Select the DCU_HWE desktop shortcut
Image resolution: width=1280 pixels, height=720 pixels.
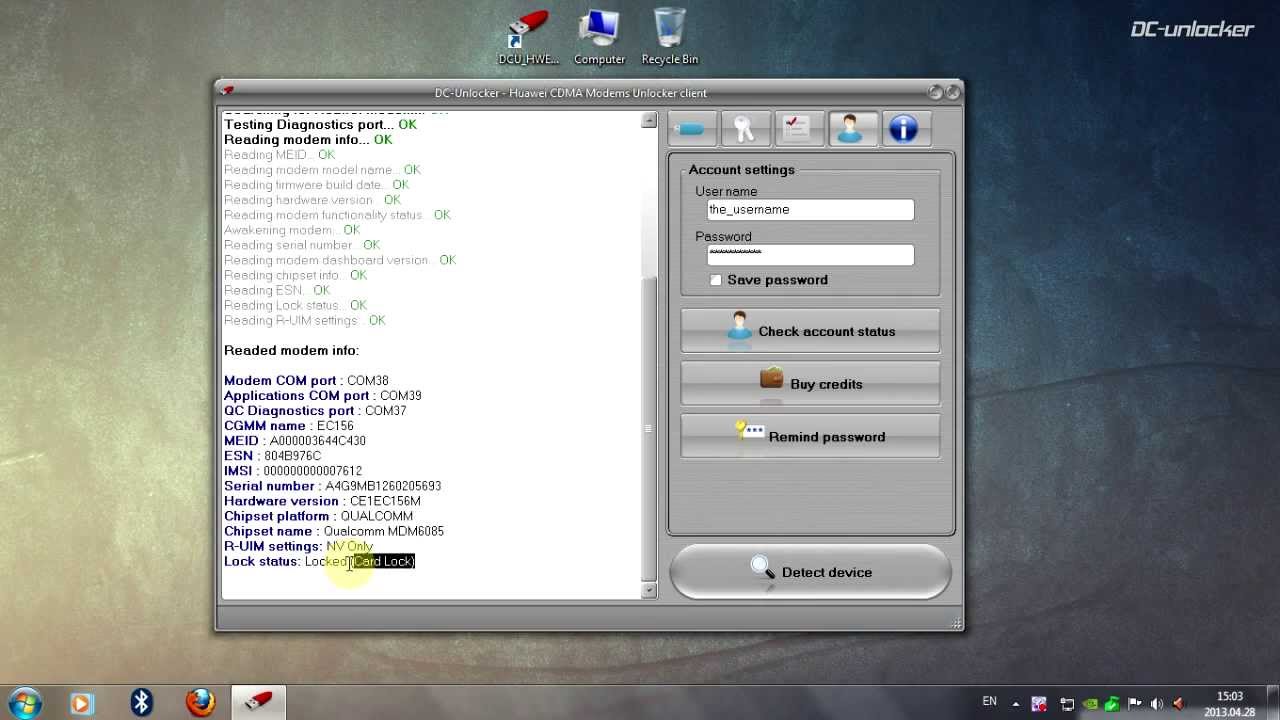point(528,37)
